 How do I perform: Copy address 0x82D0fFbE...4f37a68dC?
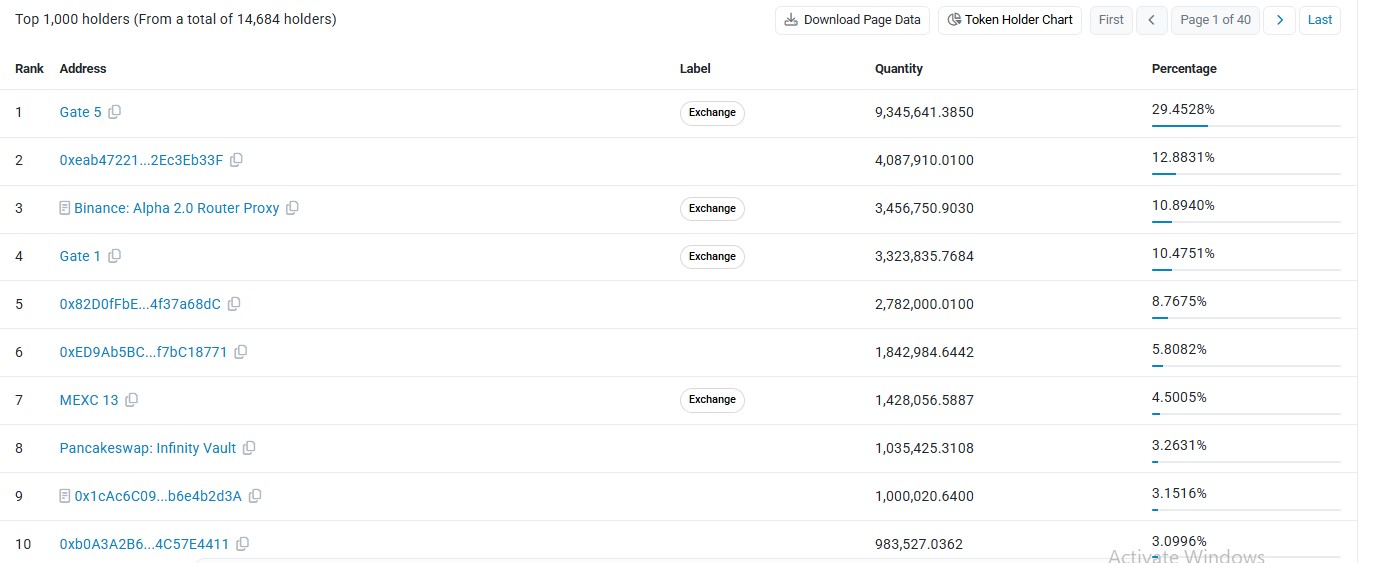pyautogui.click(x=234, y=304)
